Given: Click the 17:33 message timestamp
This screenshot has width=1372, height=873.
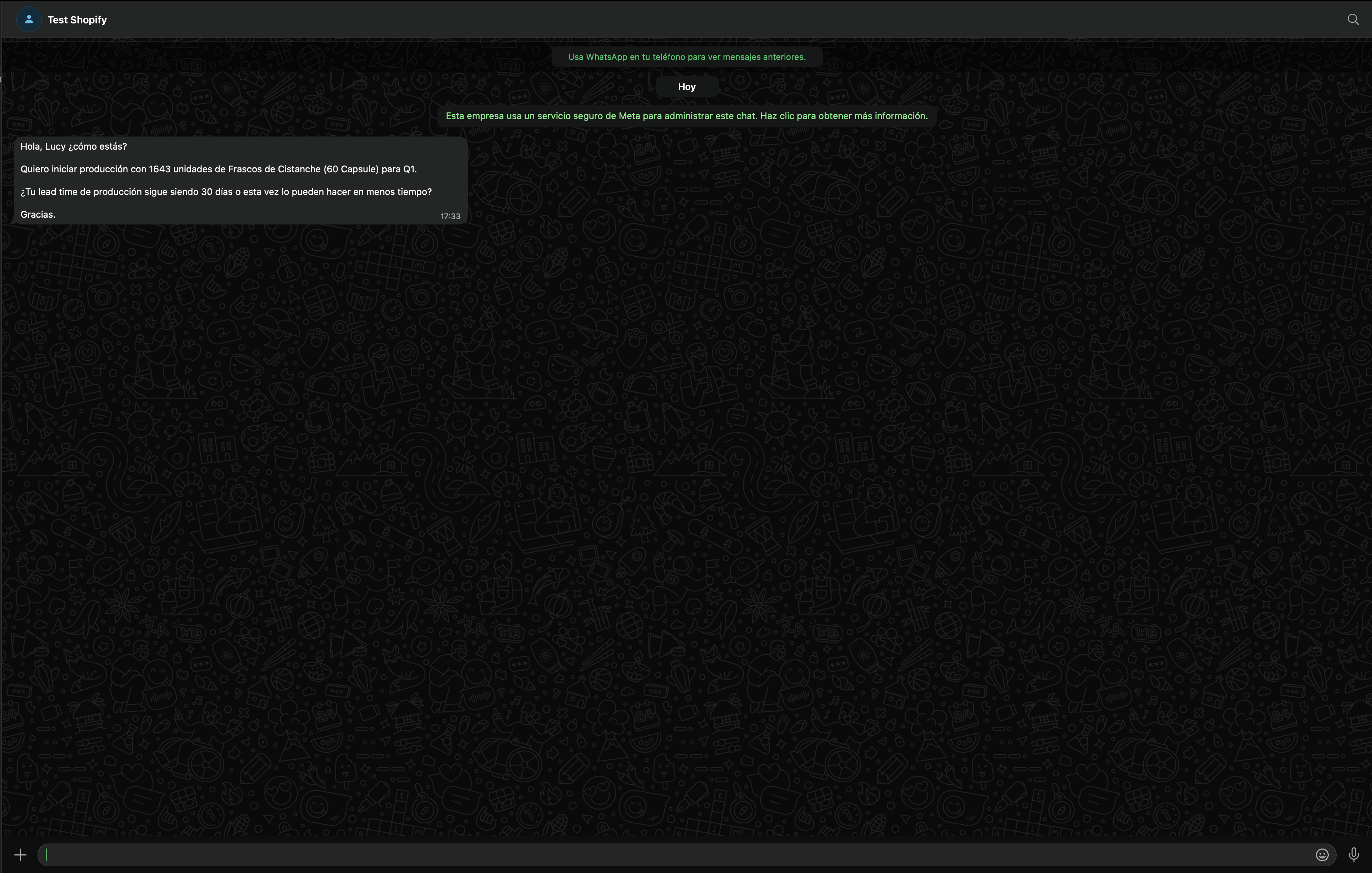Looking at the screenshot, I should point(450,216).
